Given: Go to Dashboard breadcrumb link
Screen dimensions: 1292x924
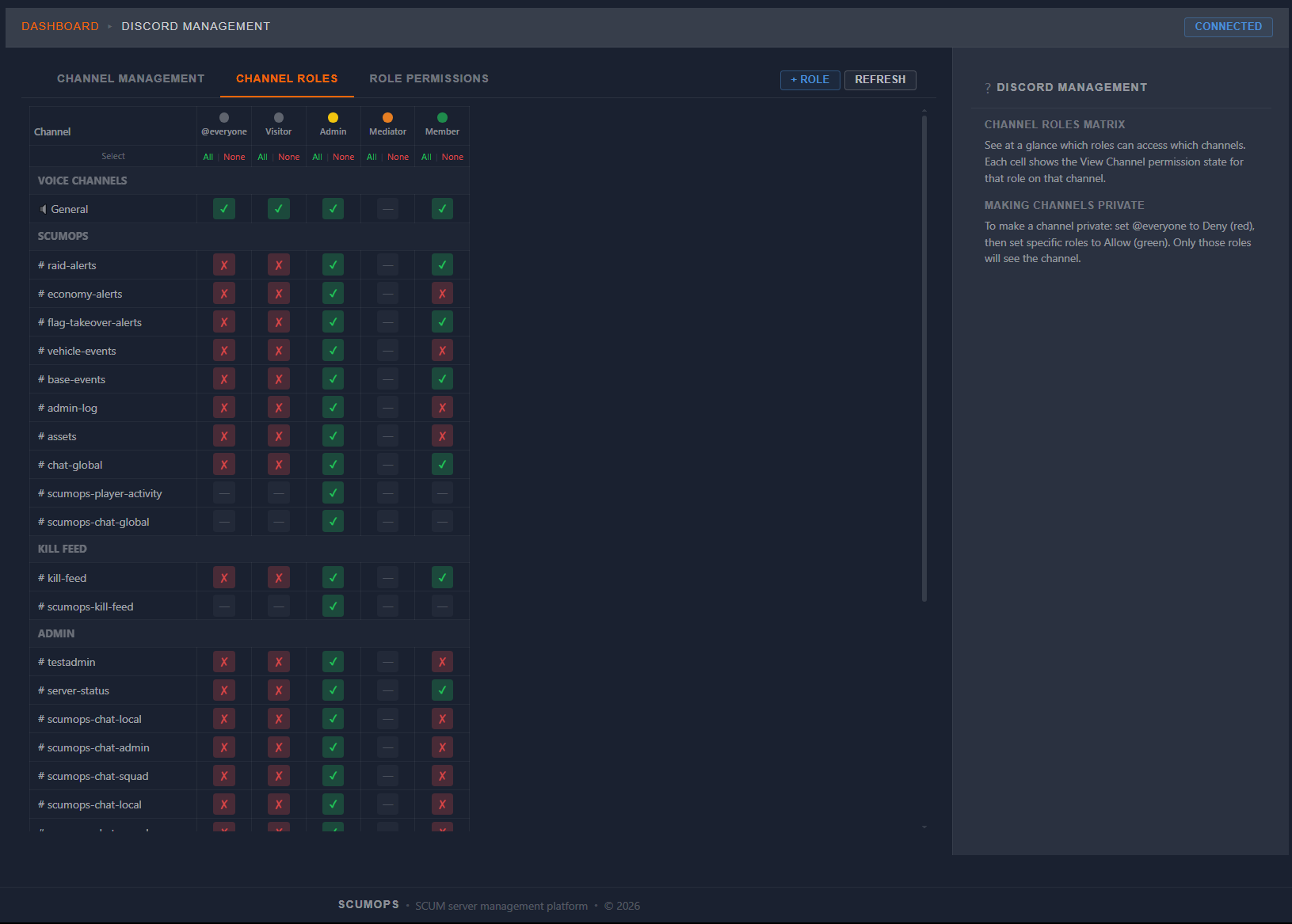Looking at the screenshot, I should 60,26.
